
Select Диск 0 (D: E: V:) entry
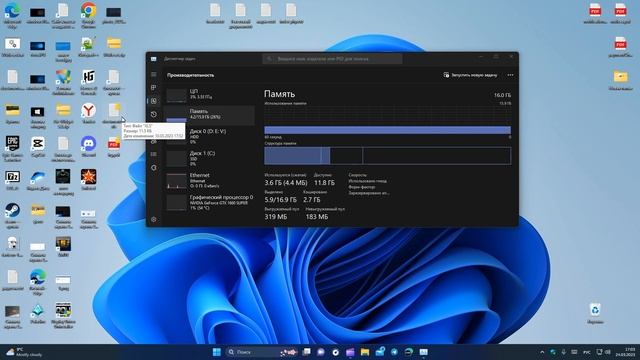pyautogui.click(x=210, y=136)
